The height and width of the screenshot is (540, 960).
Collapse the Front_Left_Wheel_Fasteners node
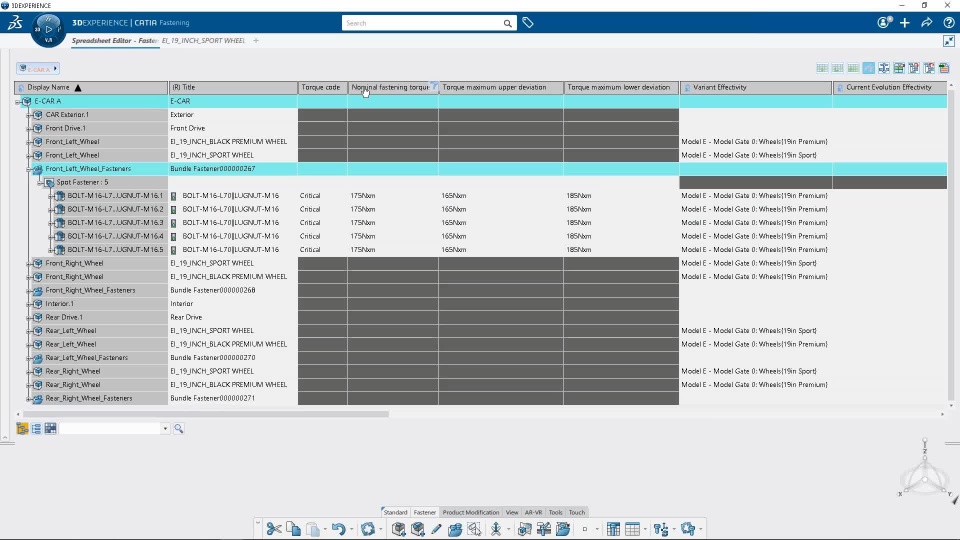click(29, 169)
